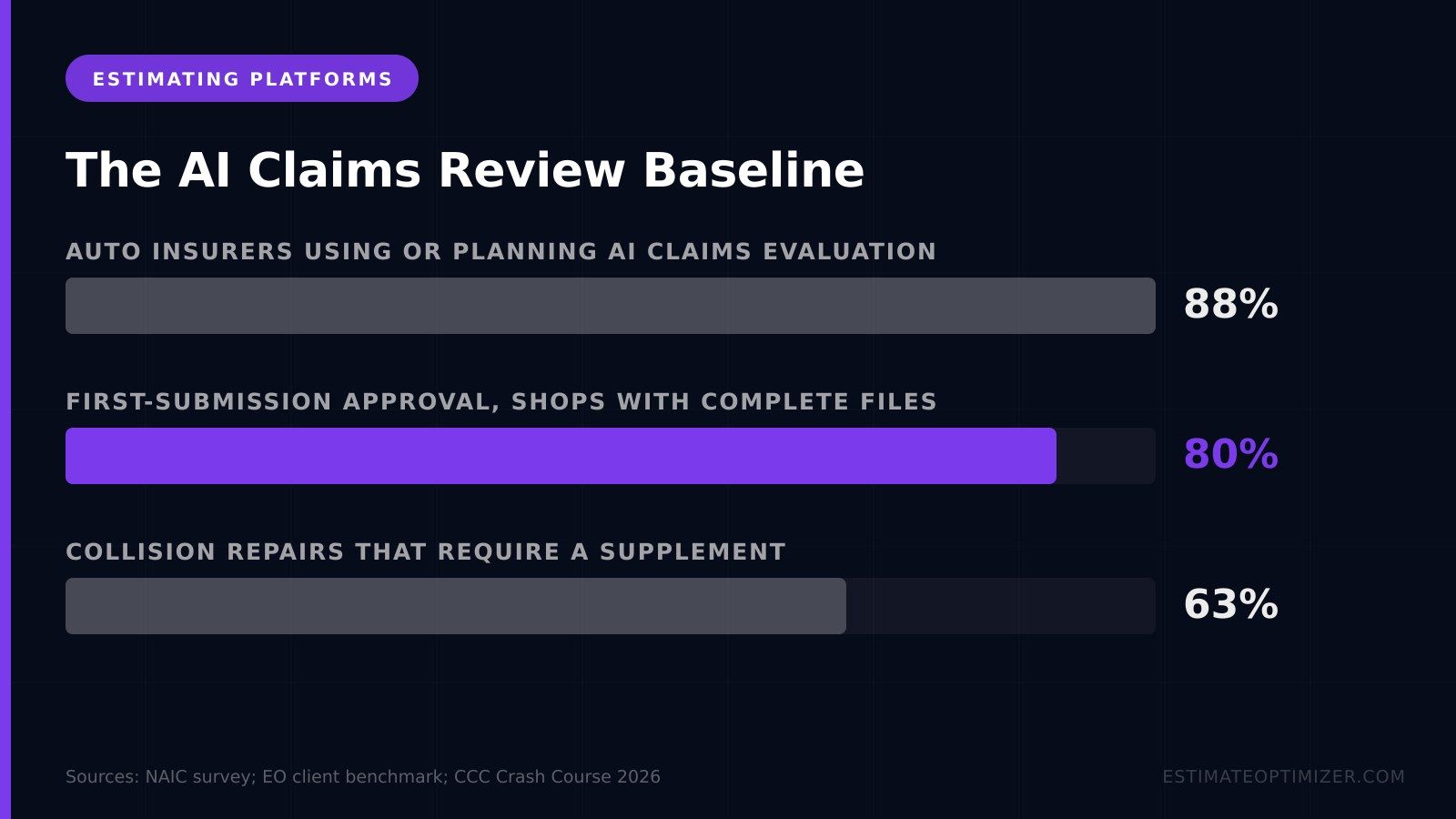Click the purple accent stripe at left edge
The height and width of the screenshot is (819, 1456).
(5, 409)
